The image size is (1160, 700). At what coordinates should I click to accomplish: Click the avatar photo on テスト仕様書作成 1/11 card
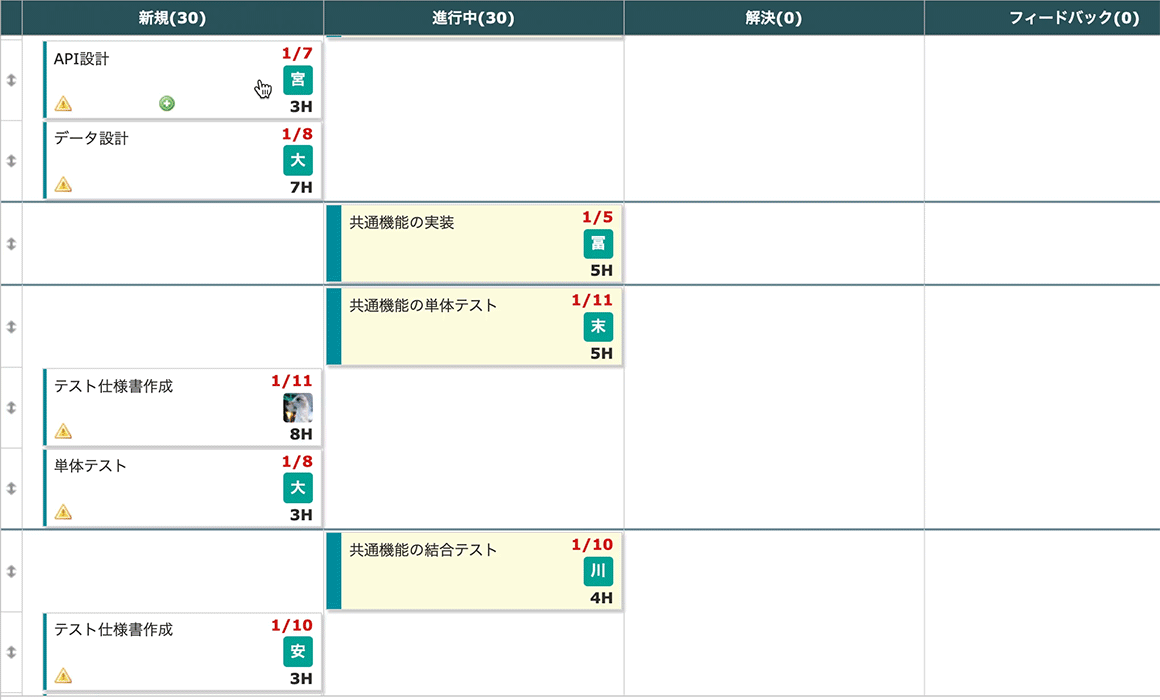tap(297, 408)
